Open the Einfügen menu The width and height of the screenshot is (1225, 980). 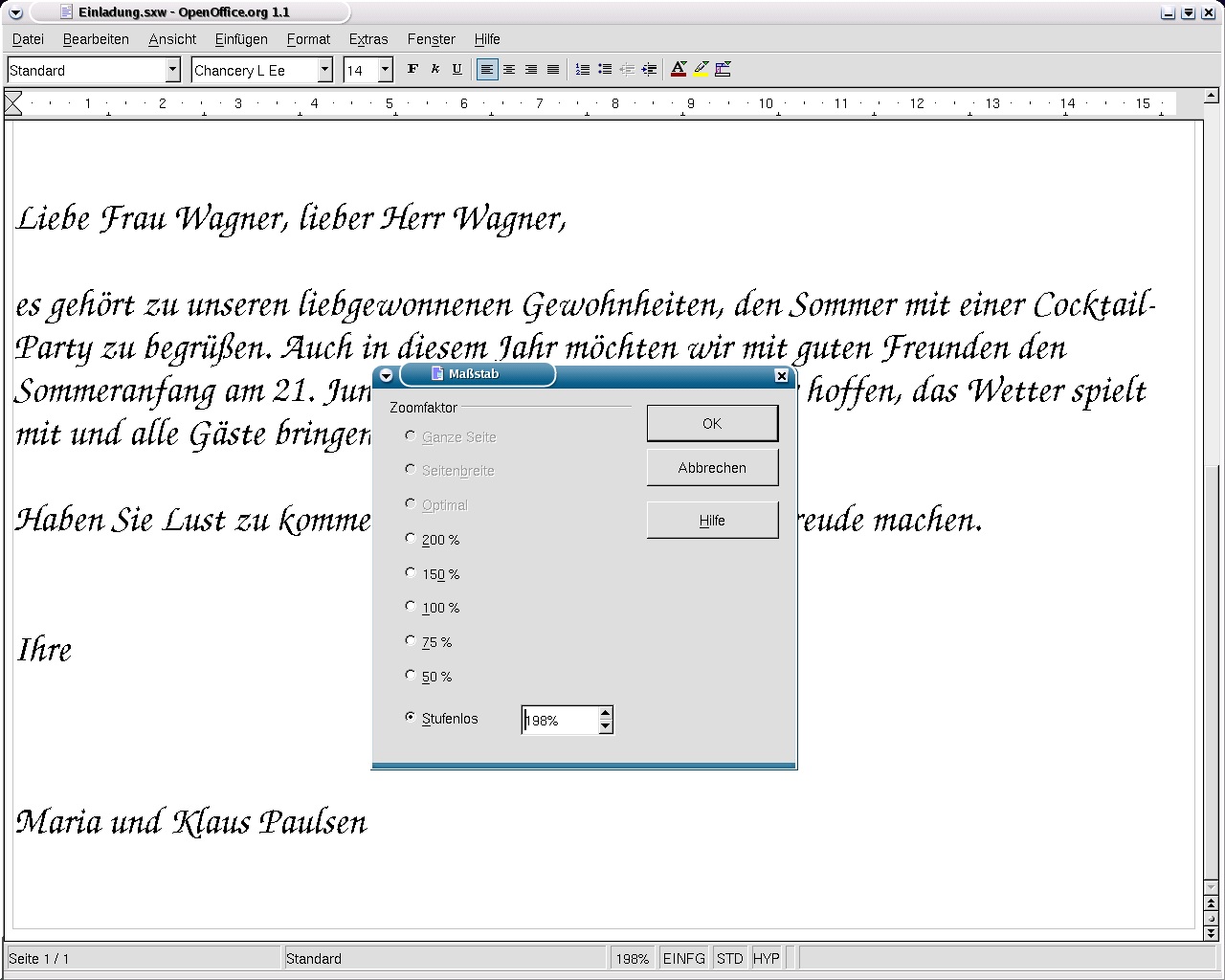click(x=241, y=39)
